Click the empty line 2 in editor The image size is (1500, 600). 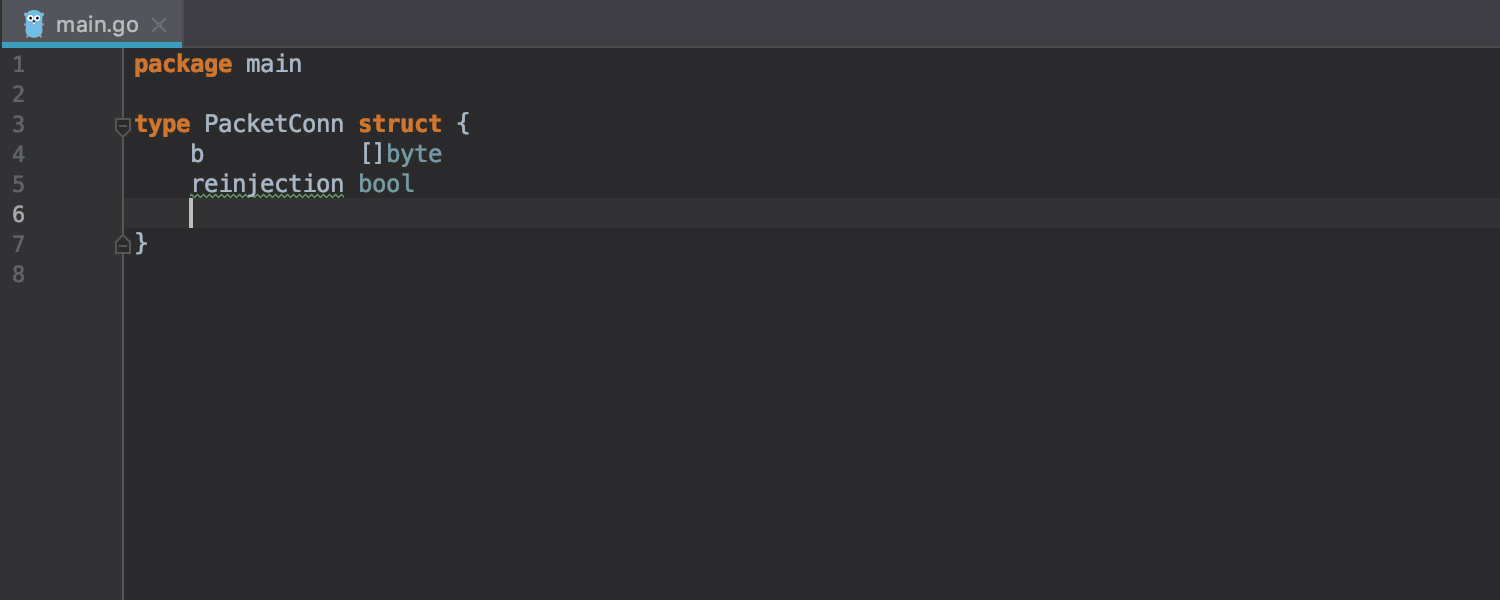(811, 94)
